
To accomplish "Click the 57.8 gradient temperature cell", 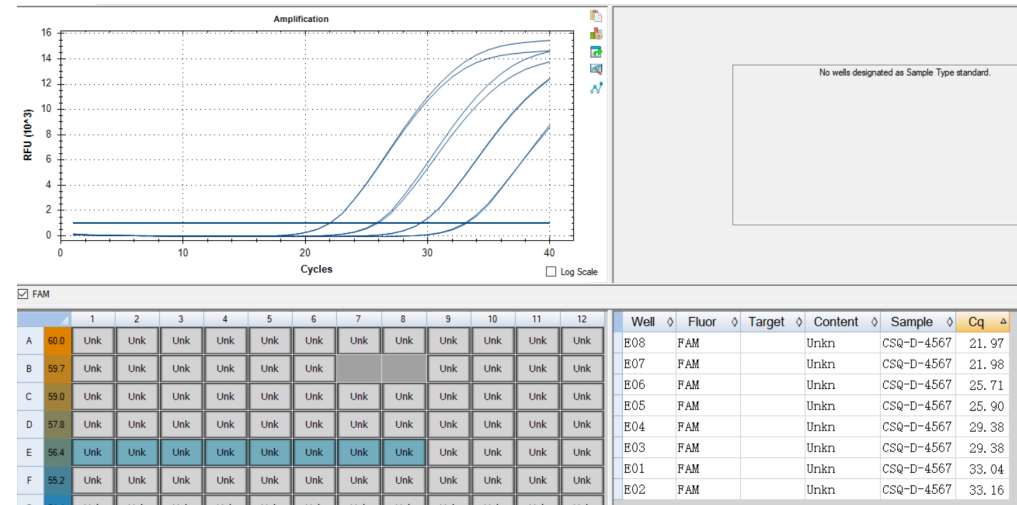I will pos(57,425).
